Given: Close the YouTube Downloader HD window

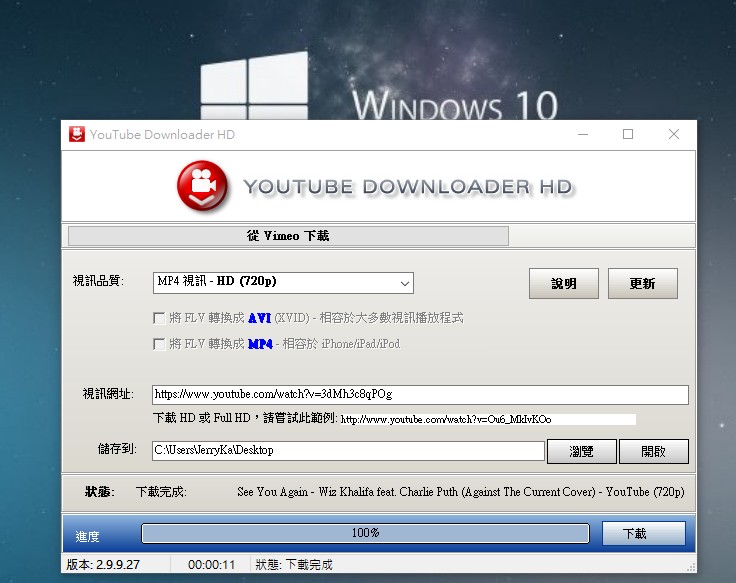Looking at the screenshot, I should coord(674,134).
